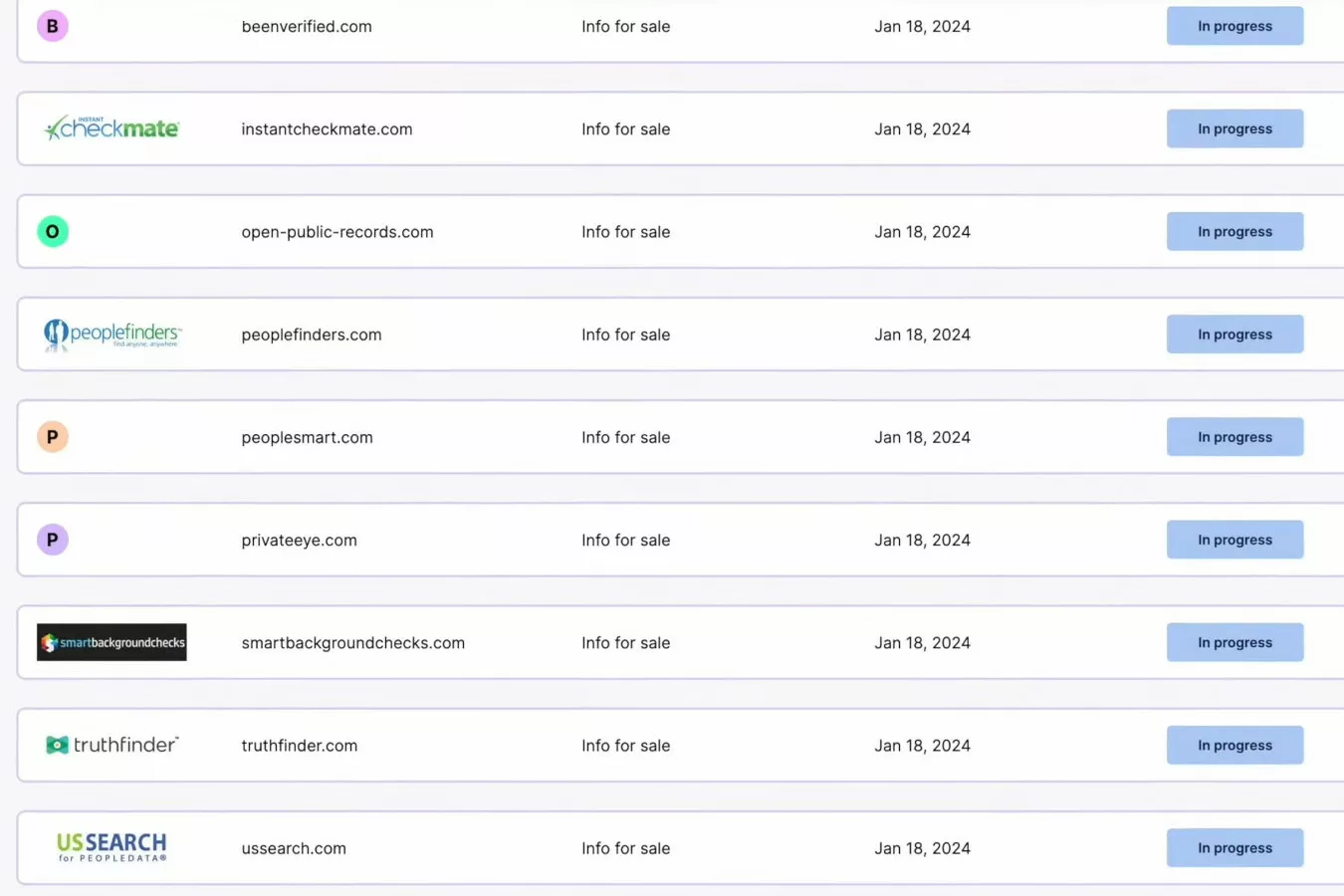Click Info for sale in ussearch row

(625, 848)
